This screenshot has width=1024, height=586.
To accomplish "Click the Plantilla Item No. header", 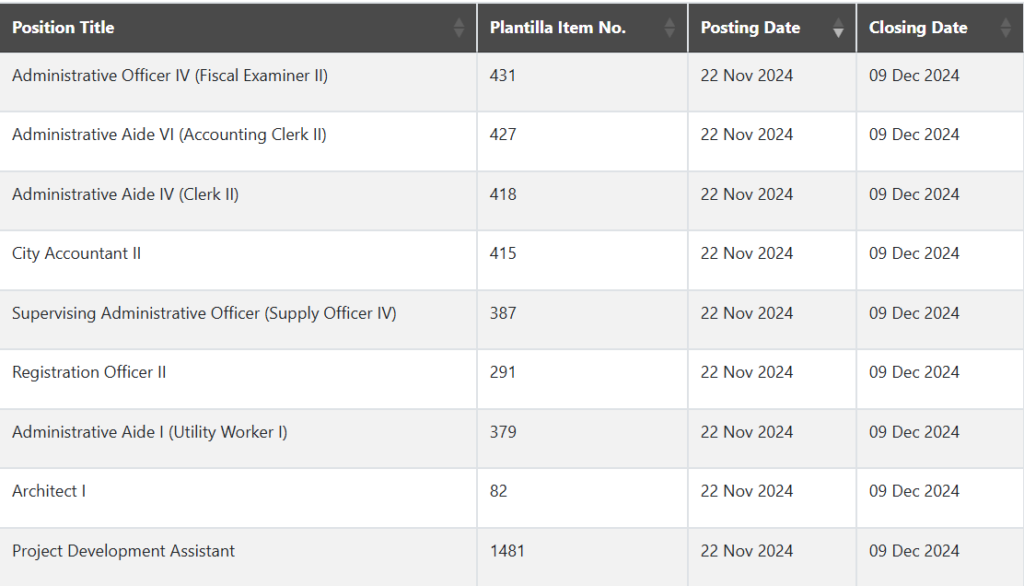I will pos(583,27).
